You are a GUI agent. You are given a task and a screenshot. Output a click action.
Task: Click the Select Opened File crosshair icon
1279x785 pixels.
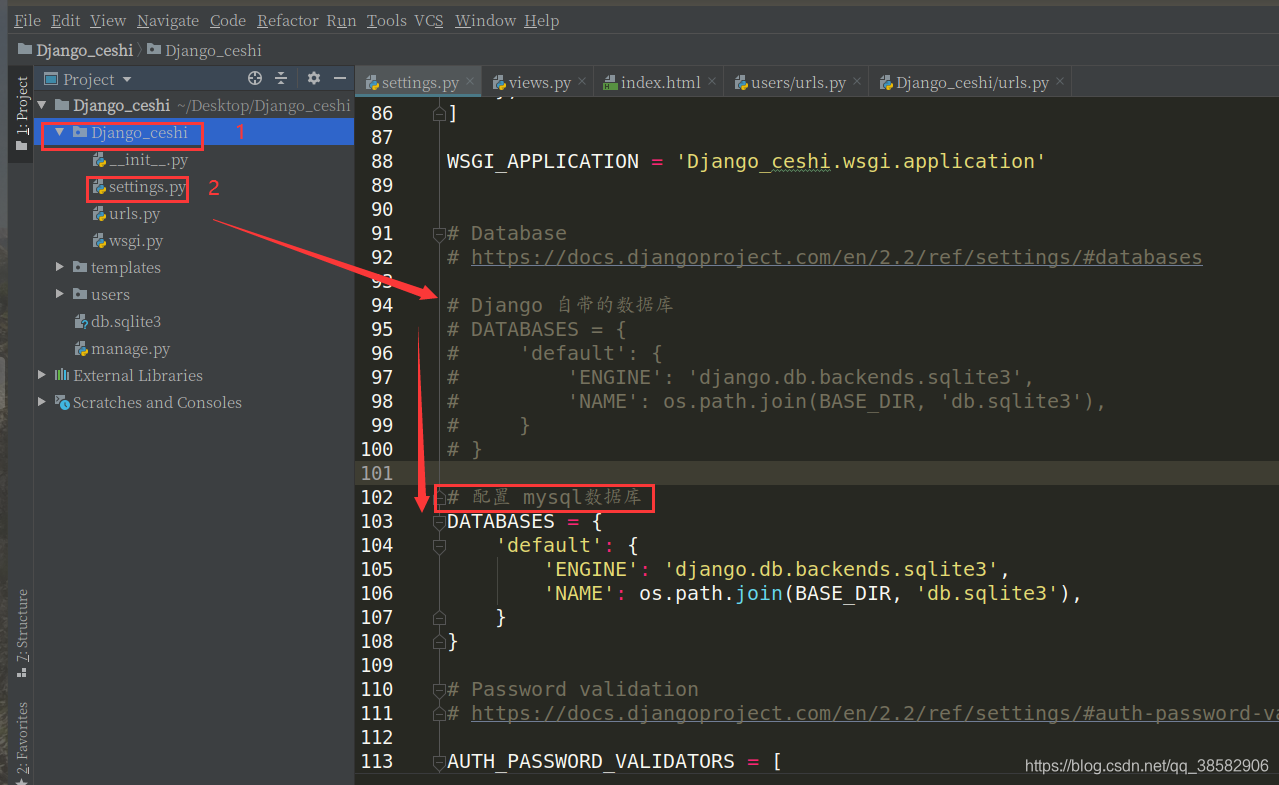pyautogui.click(x=255, y=78)
